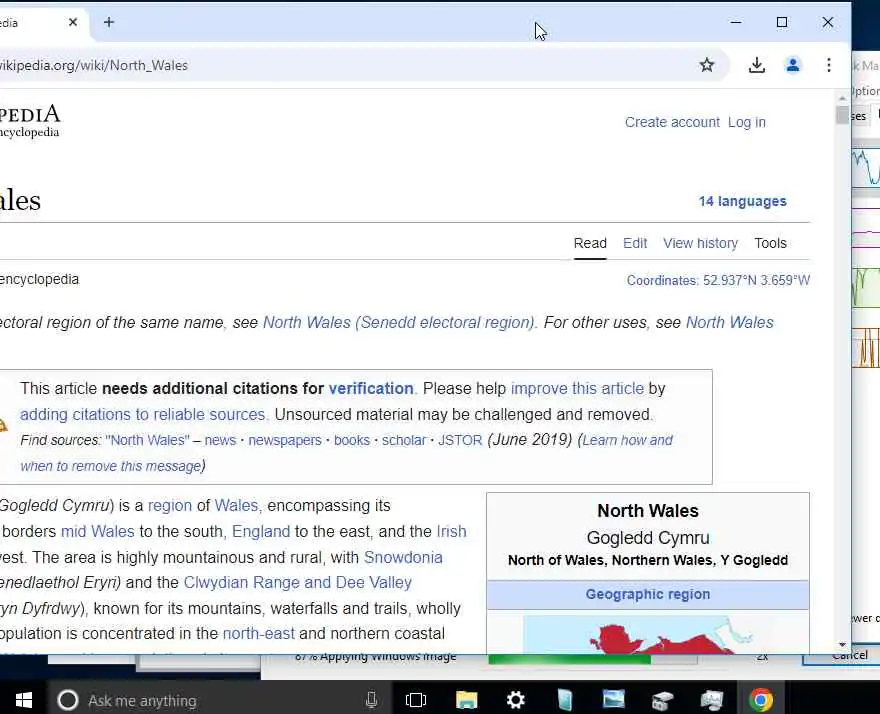Open the Chrome icon on the taskbar
Image resolution: width=880 pixels, height=714 pixels.
760,700
